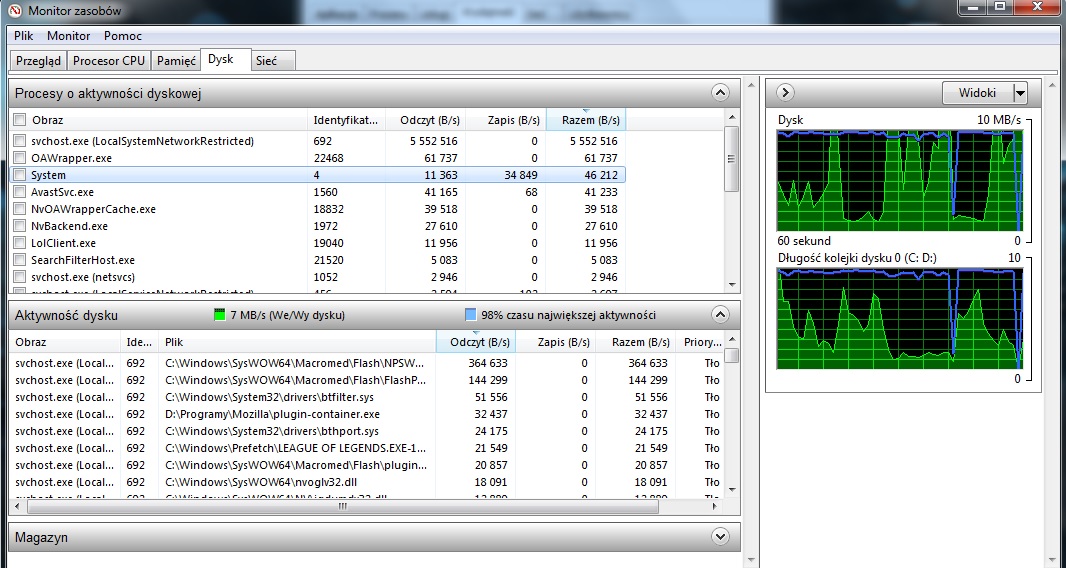This screenshot has height=568, width=1066.
Task: Select the LEAGUE OF LEGENDS.EXE prefetch row
Action: 366,448
